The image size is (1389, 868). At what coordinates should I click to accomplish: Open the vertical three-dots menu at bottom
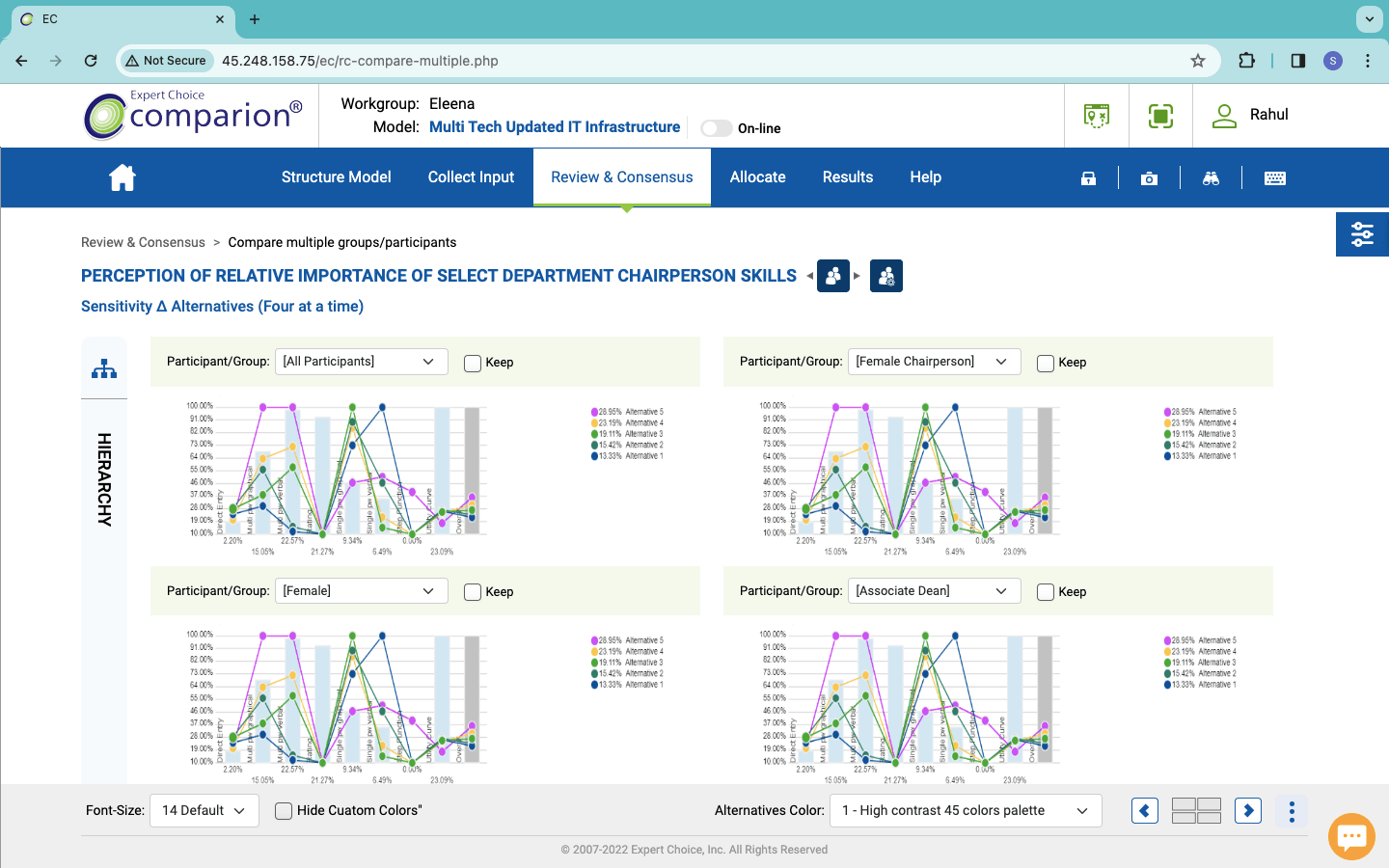click(1292, 811)
